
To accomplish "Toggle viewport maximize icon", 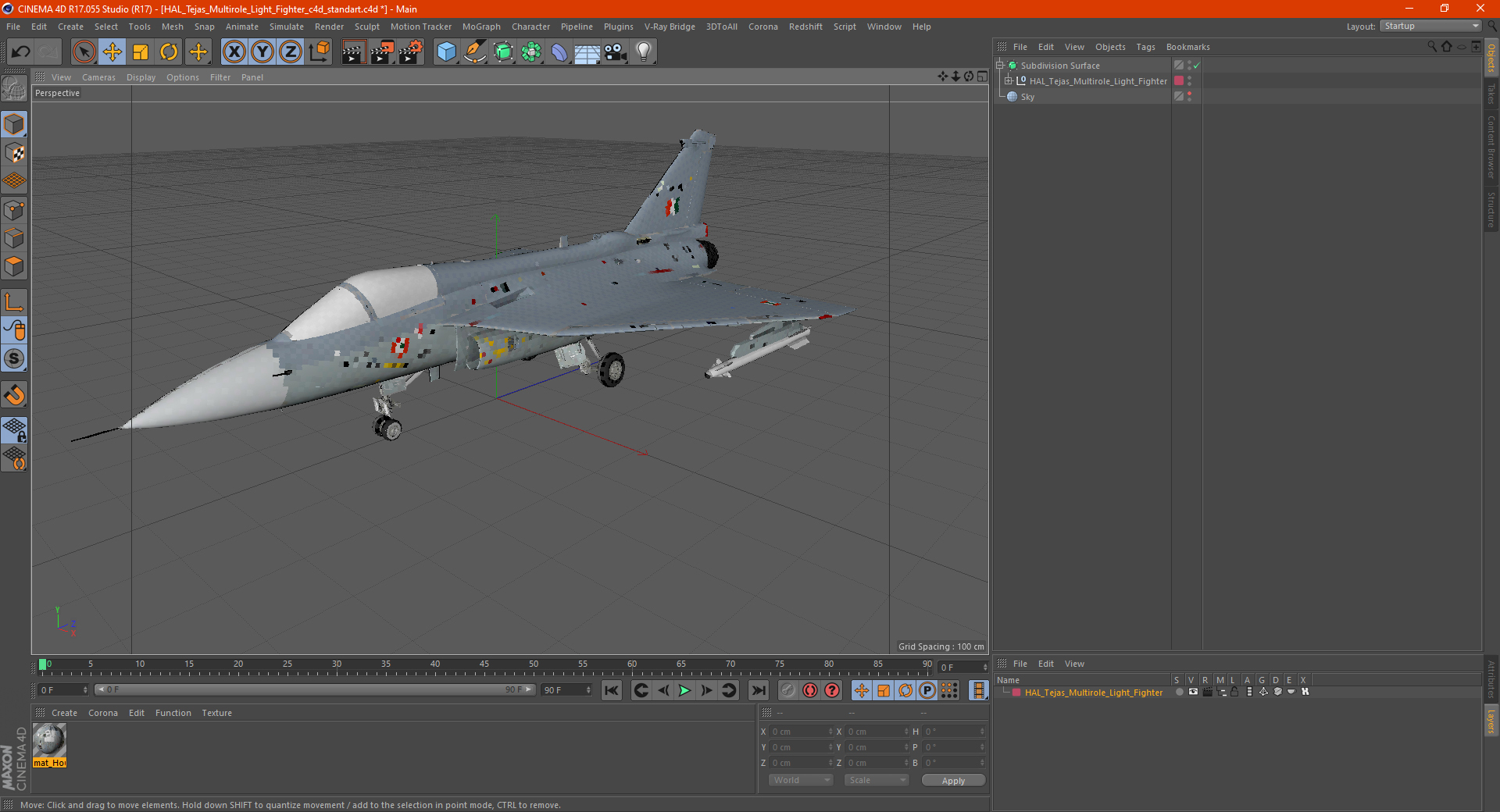I will (x=982, y=77).
